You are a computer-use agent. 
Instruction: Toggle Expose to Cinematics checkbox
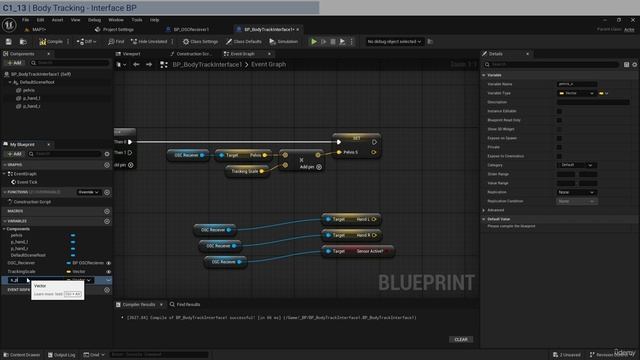pos(559,156)
